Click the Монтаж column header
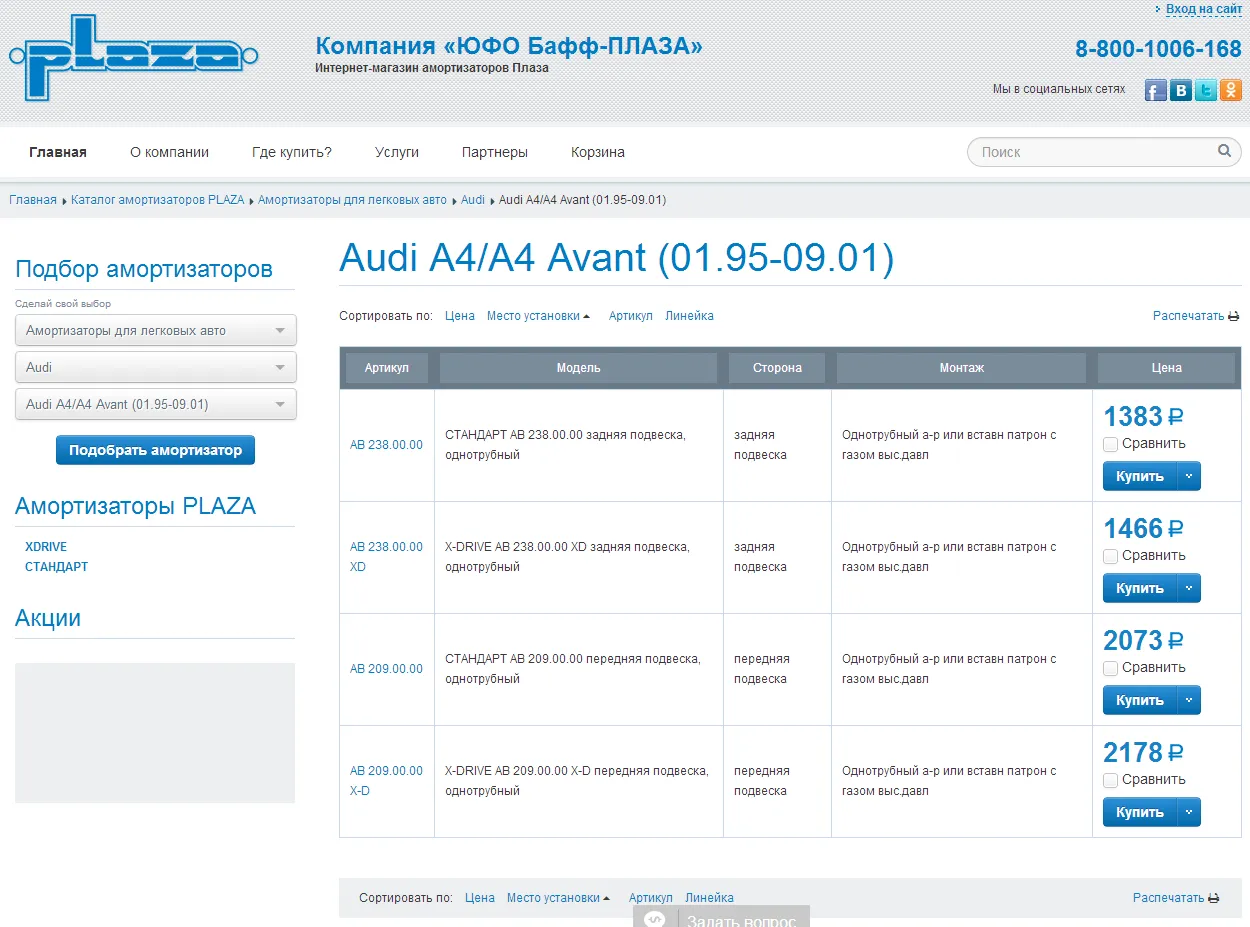This screenshot has width=1250, height=927. tap(962, 368)
